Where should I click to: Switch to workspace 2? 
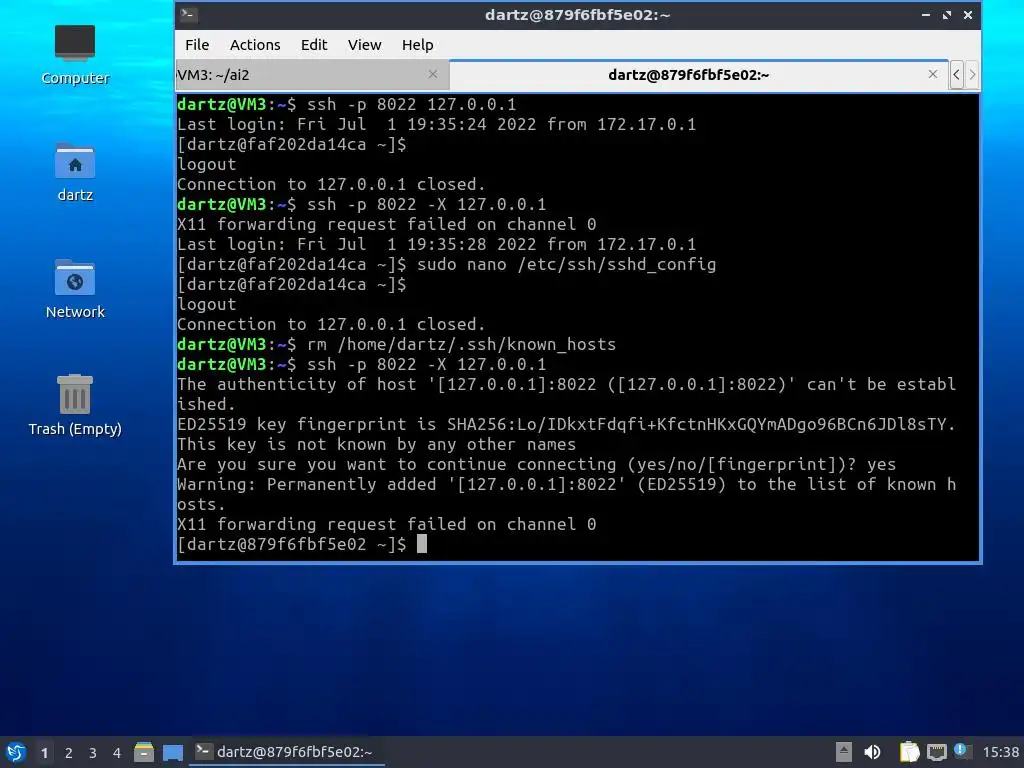click(x=69, y=752)
